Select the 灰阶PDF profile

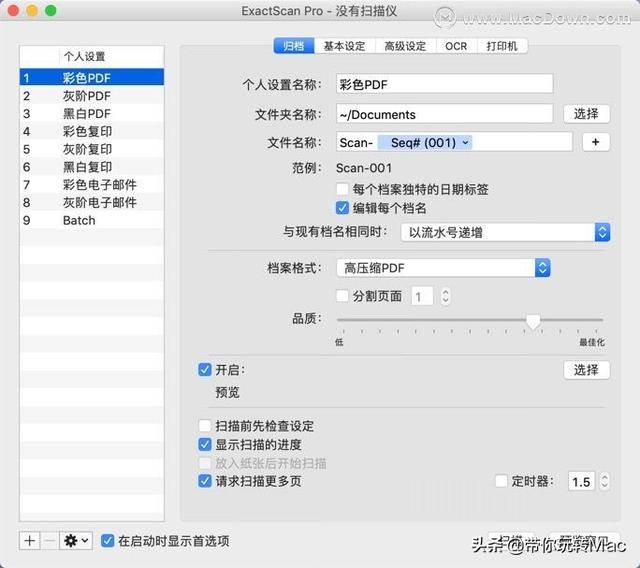(x=92, y=95)
